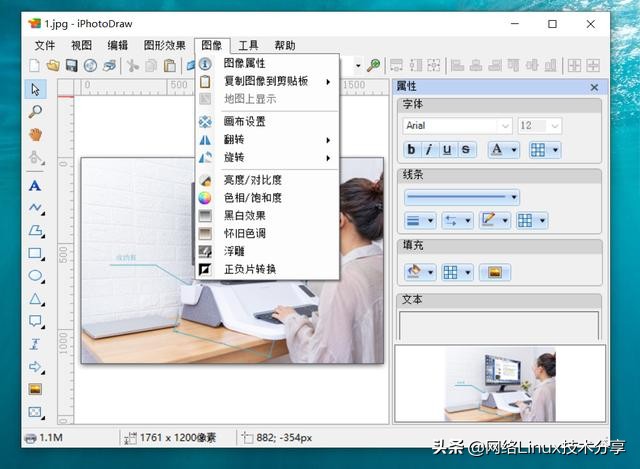Open the 工具 menu

pyautogui.click(x=248, y=45)
